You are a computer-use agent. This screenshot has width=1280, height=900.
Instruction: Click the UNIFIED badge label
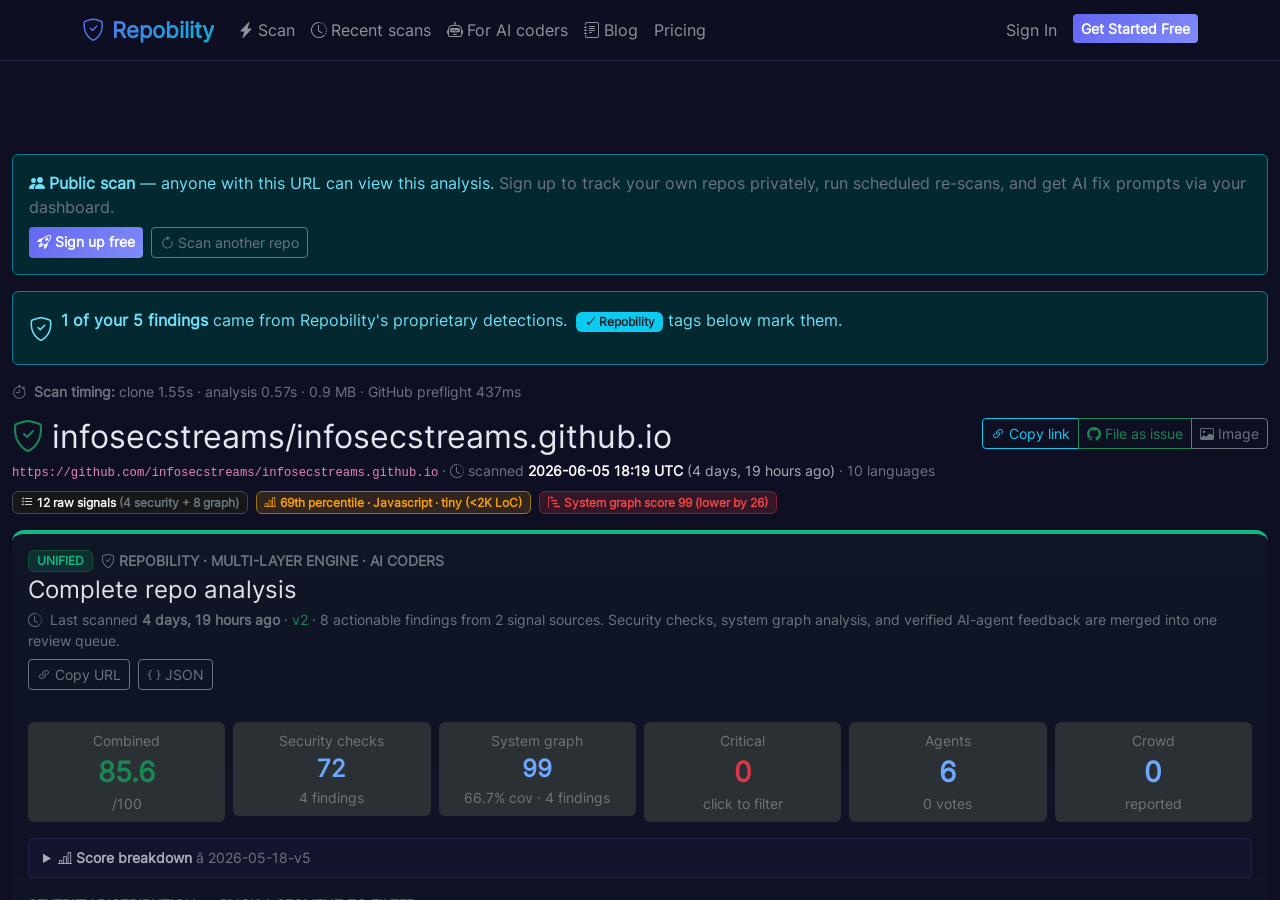(60, 561)
